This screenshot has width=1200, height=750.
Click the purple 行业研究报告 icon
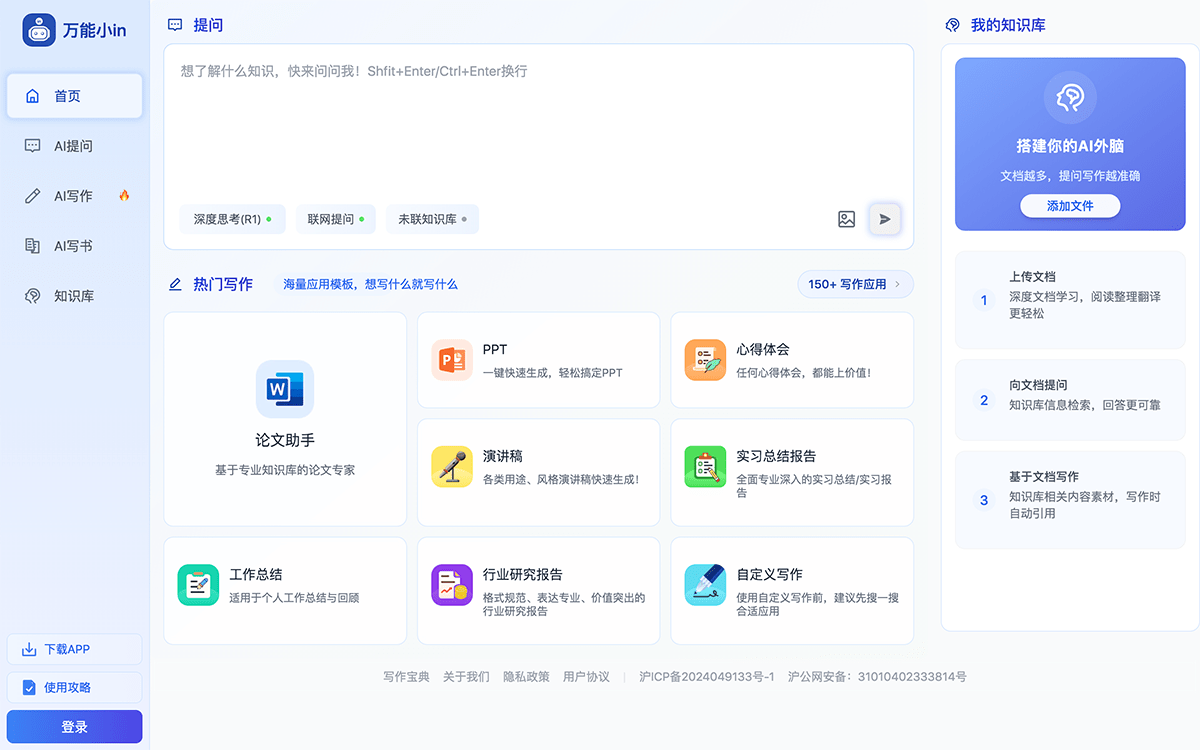[452, 585]
